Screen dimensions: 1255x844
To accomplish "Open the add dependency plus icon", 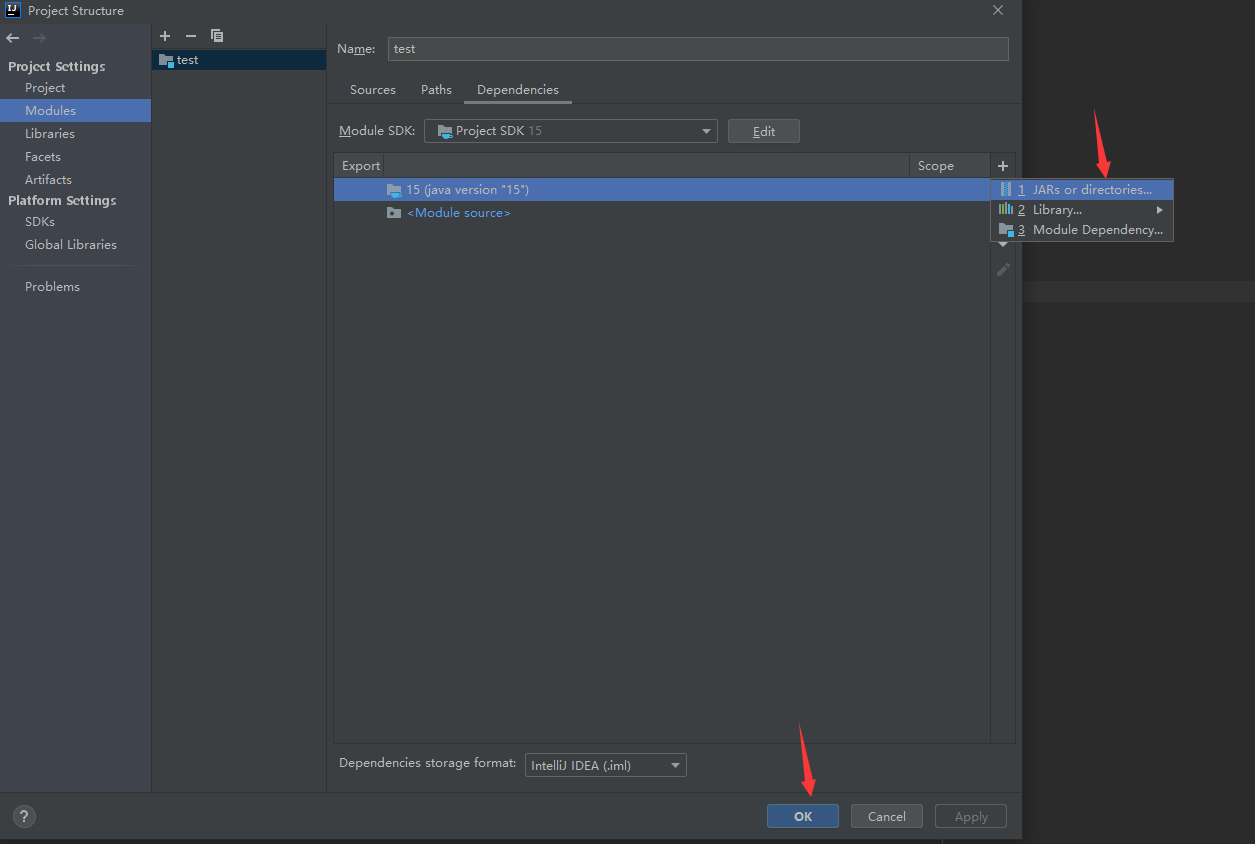I will [1003, 165].
